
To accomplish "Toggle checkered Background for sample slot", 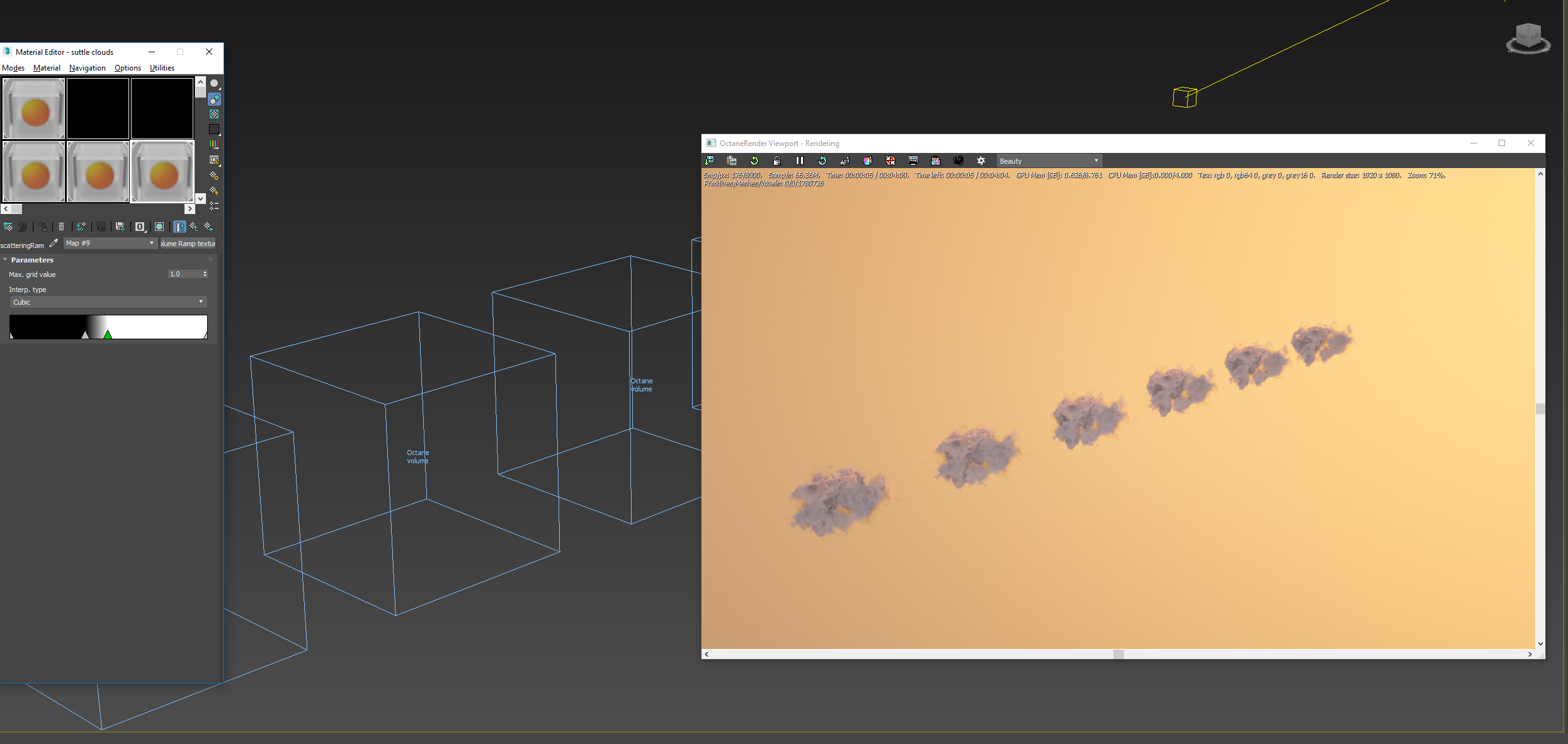I will 214,115.
